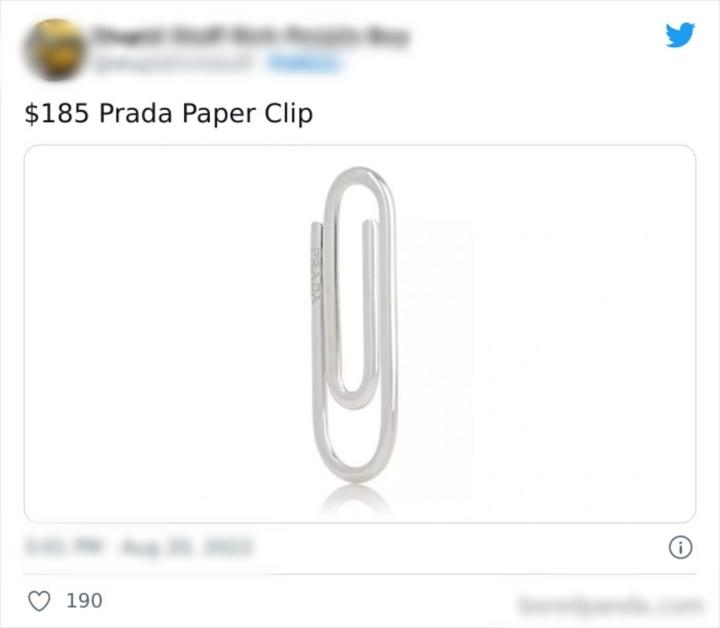Click the tweet text about the Prada Paper Clip
Image resolution: width=720 pixels, height=628 pixels.
pos(169,113)
